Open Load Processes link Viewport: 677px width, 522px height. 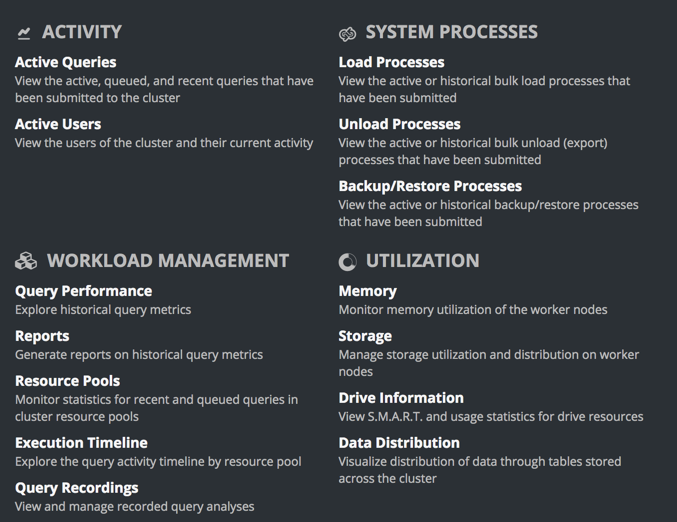tap(391, 62)
